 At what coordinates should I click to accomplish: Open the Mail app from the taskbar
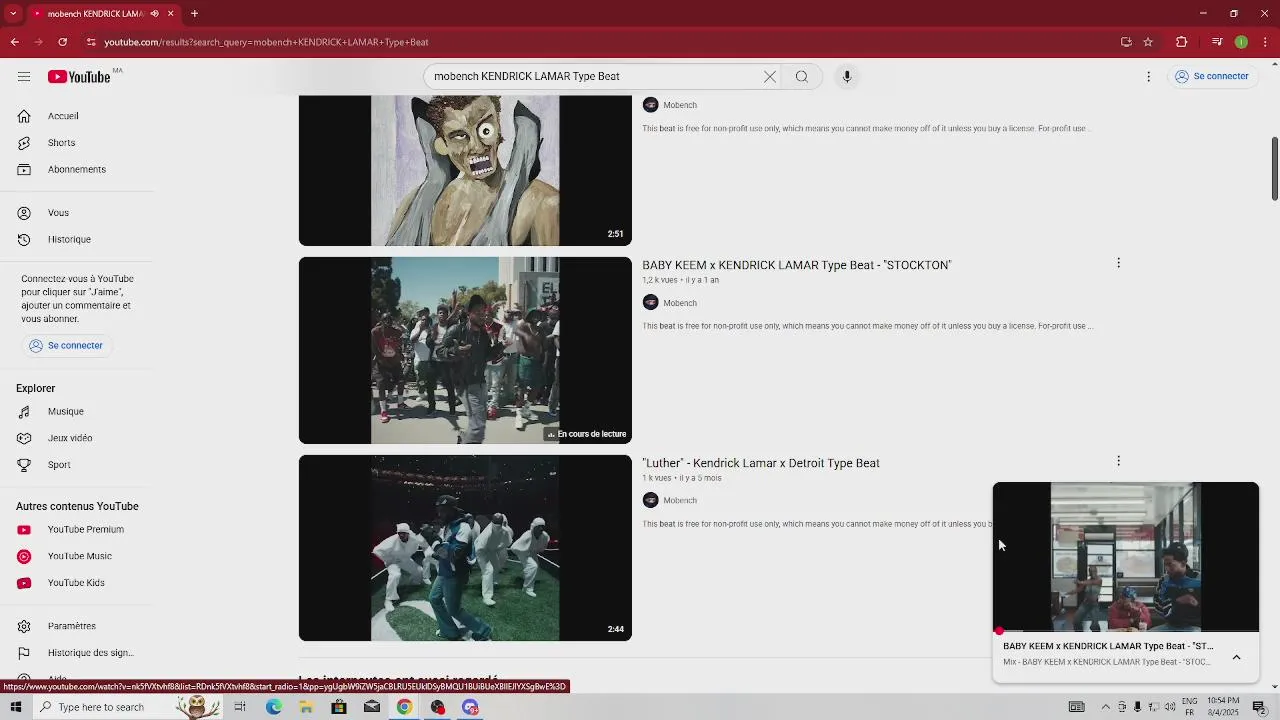click(372, 707)
